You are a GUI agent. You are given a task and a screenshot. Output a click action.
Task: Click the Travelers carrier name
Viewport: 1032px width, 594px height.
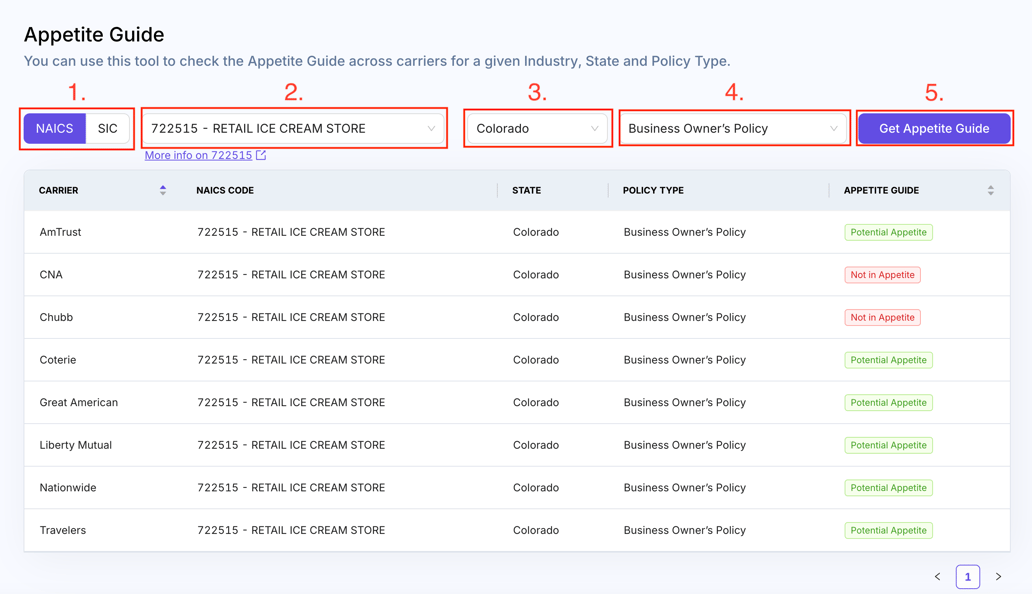63,530
